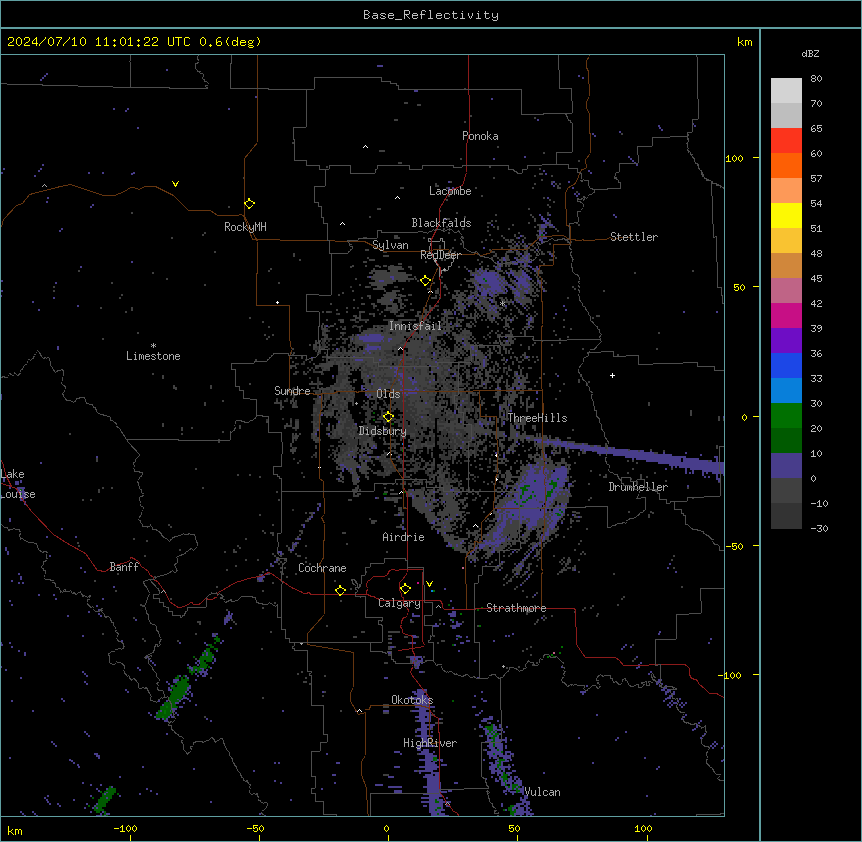Click the dBZ legend heading
862x842 pixels.
pyautogui.click(x=810, y=53)
